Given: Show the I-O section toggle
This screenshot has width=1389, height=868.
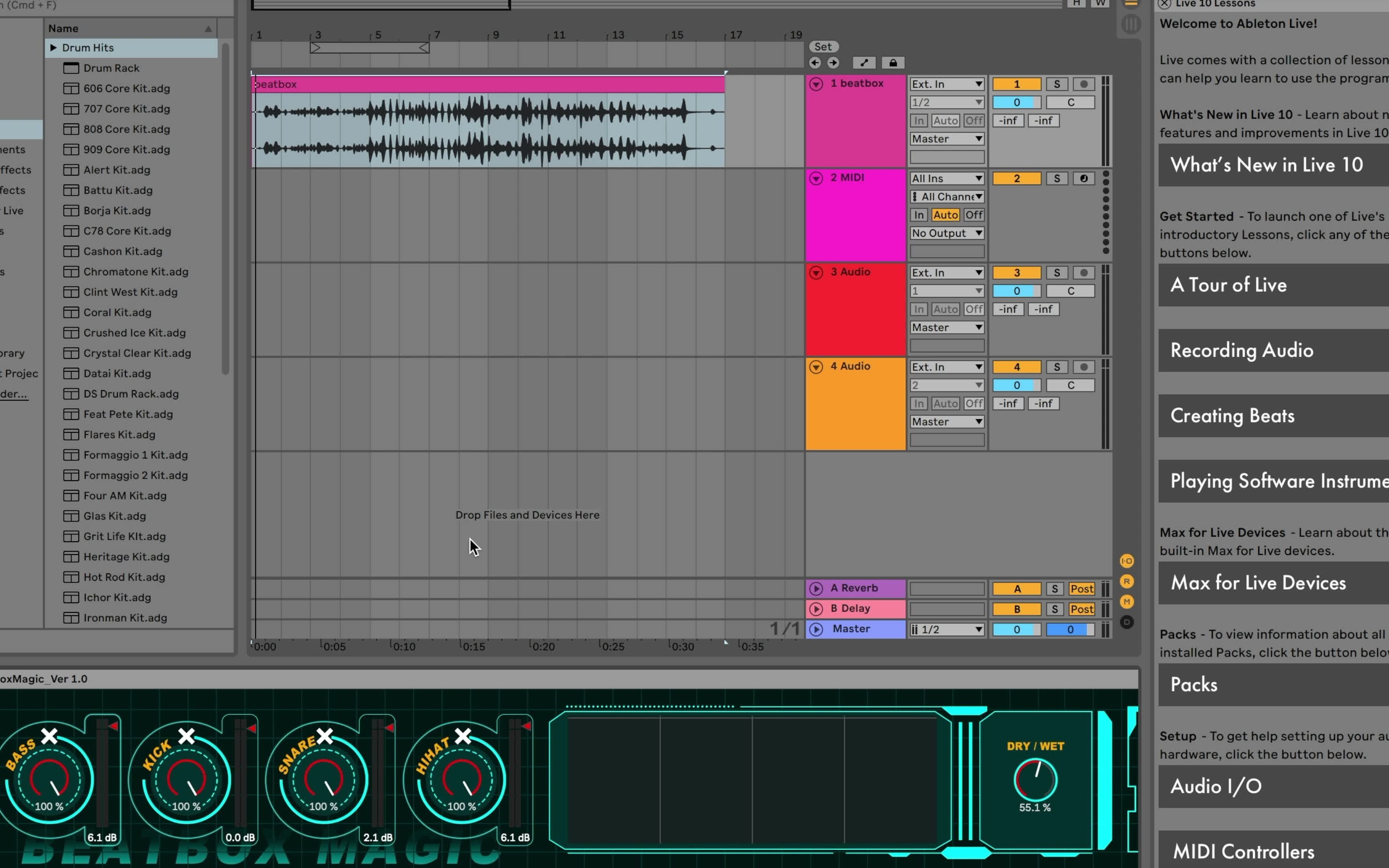Looking at the screenshot, I should click(x=1127, y=561).
